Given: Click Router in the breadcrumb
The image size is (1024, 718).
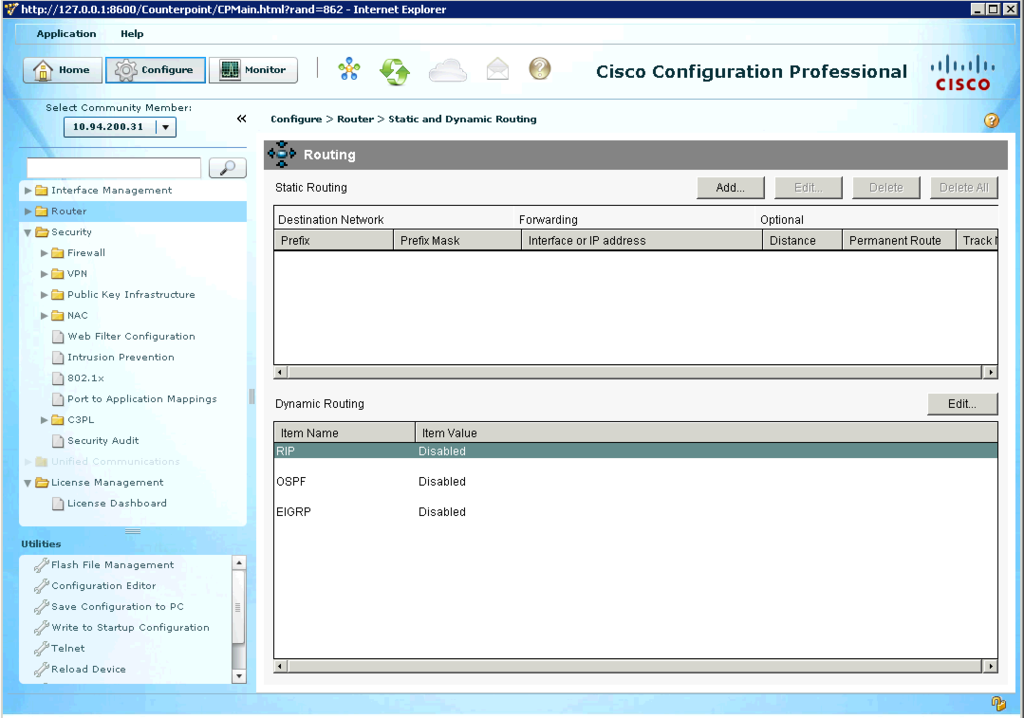Looking at the screenshot, I should pos(355,119).
